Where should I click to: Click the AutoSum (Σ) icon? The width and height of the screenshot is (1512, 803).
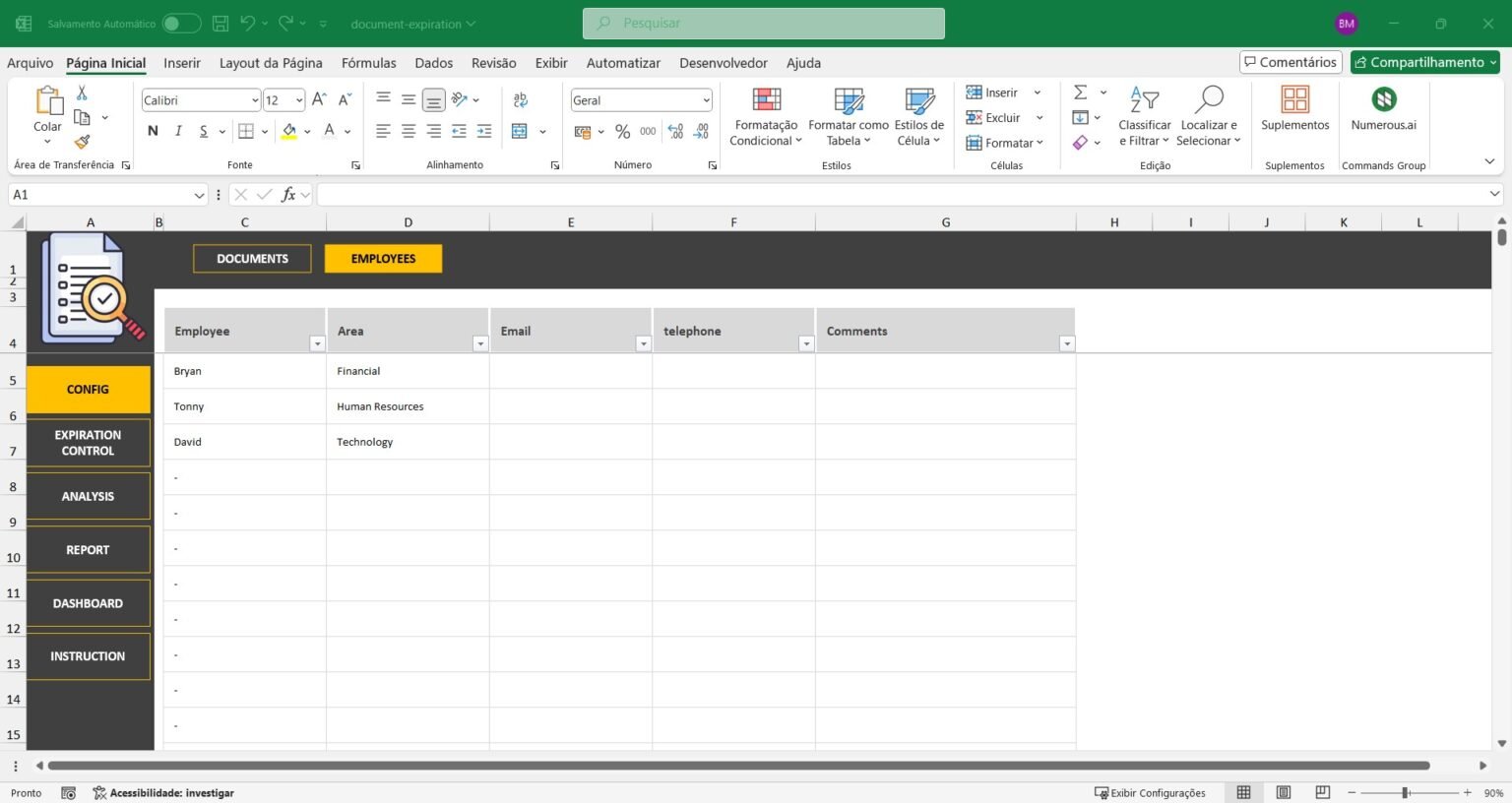coord(1080,92)
